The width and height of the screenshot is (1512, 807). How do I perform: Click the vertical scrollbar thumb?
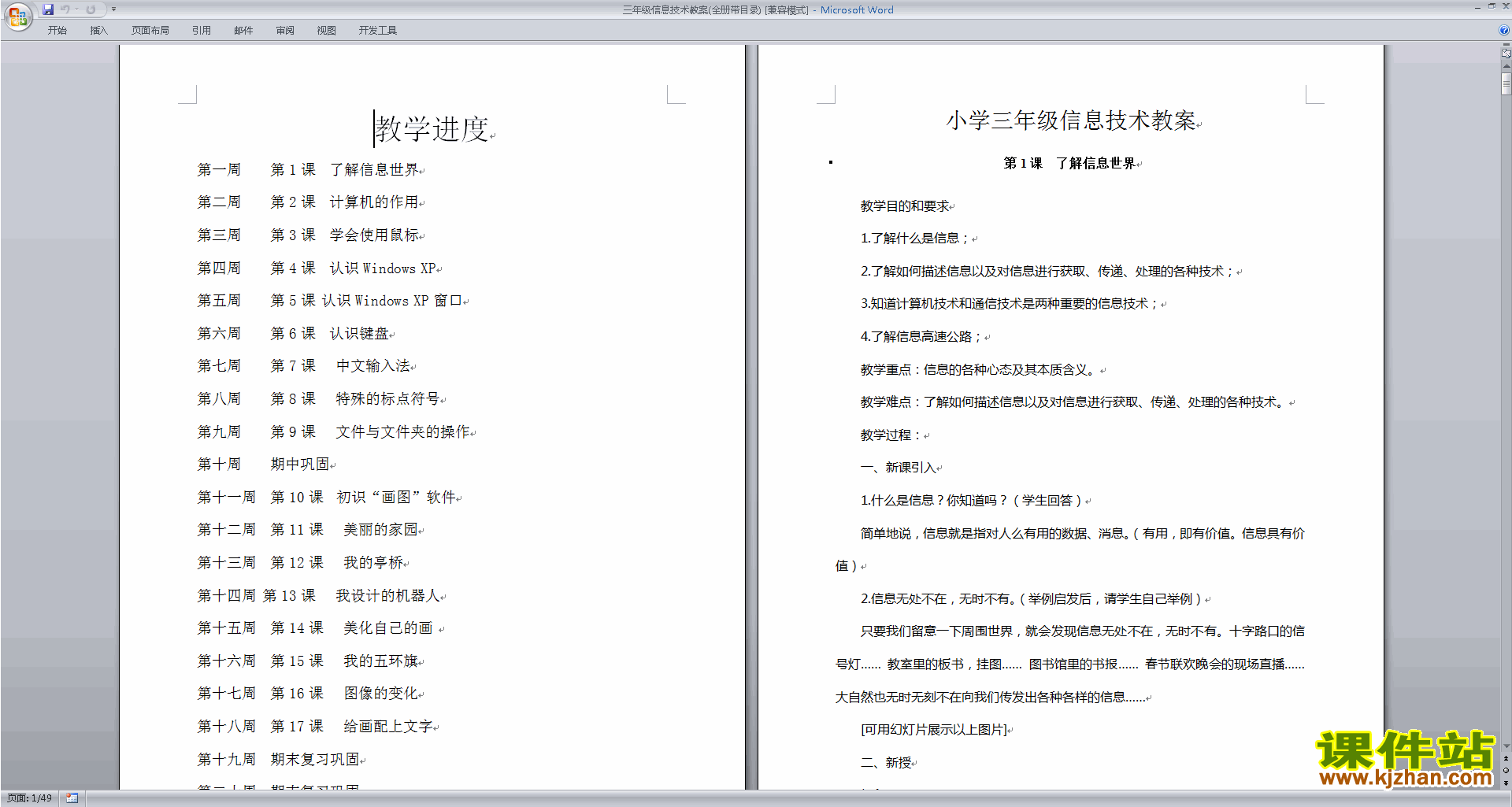coord(1506,84)
